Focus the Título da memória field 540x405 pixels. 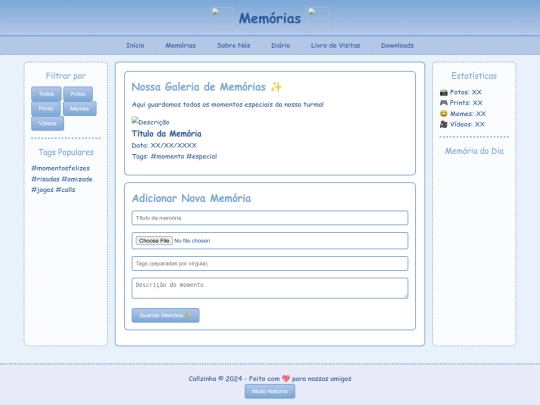coord(270,218)
